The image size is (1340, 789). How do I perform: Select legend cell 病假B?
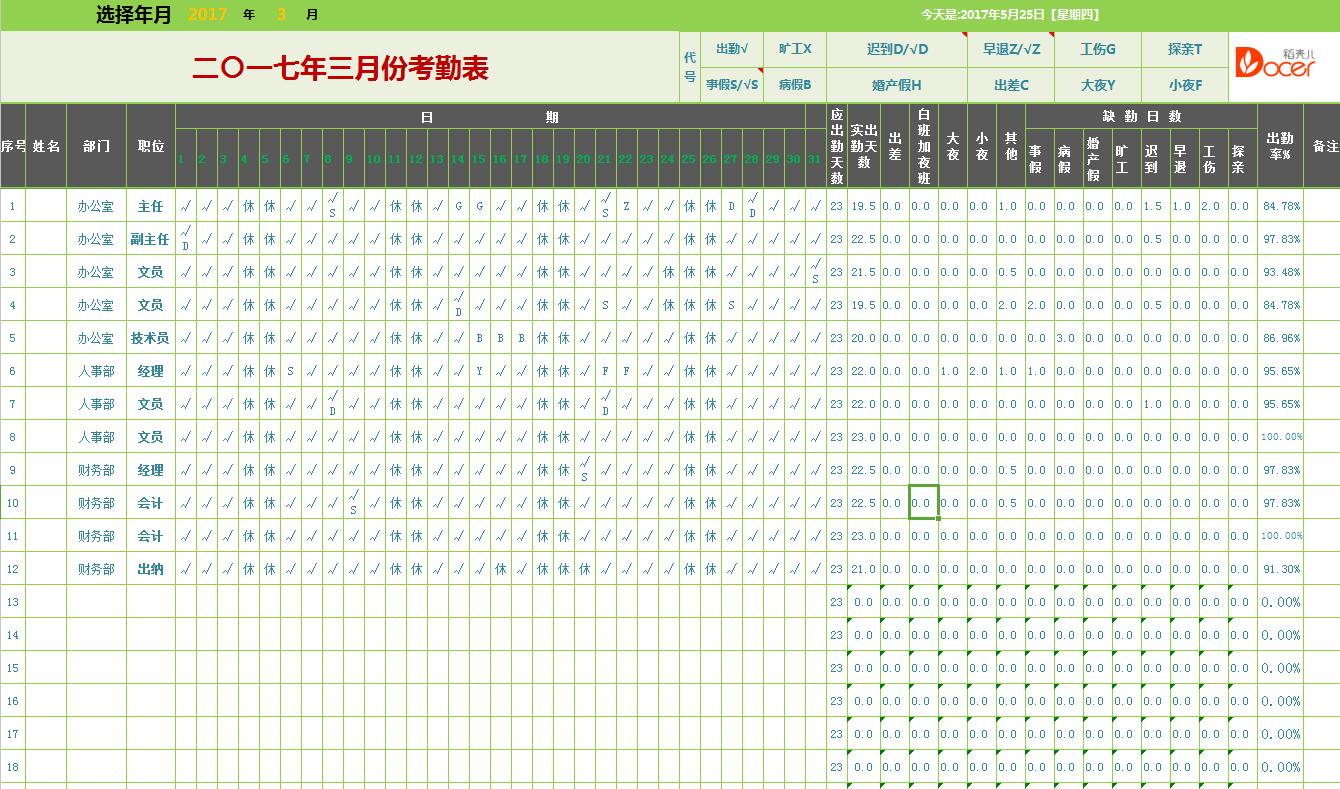click(795, 85)
